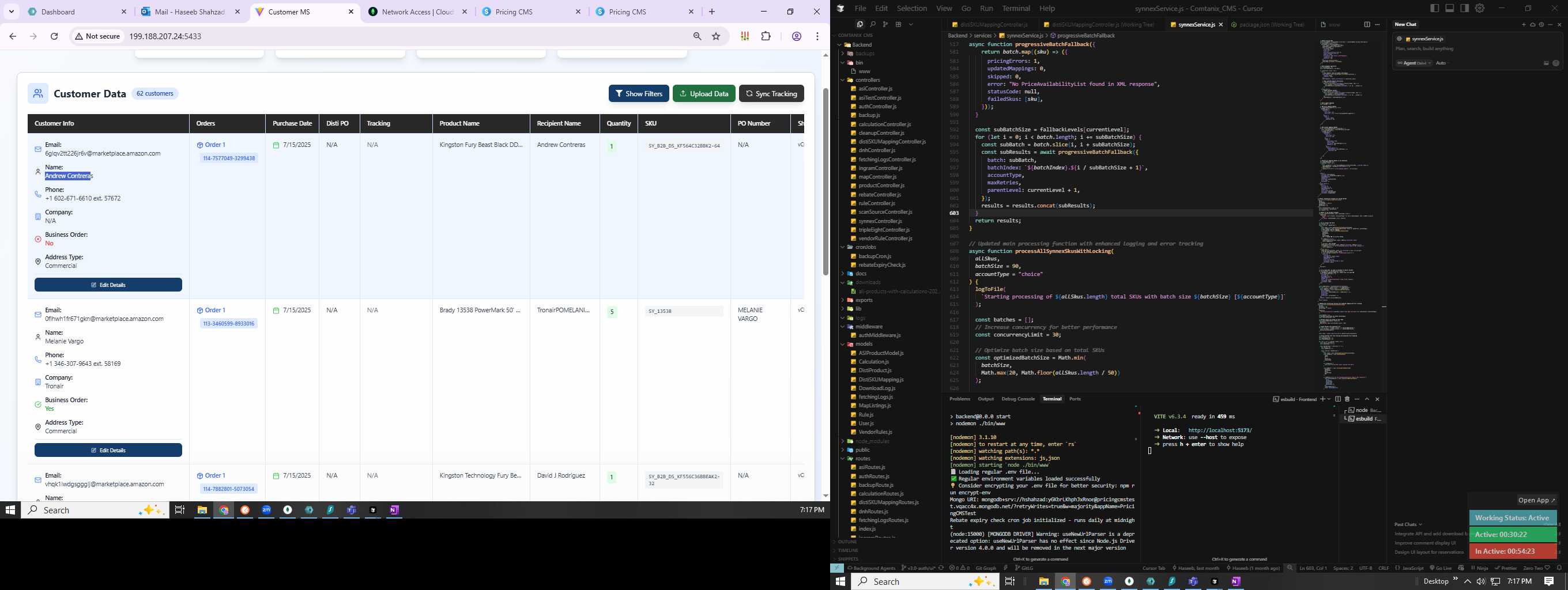This screenshot has width=1568, height=590.
Task: Expand the OUTLINE section
Action: pos(847,542)
